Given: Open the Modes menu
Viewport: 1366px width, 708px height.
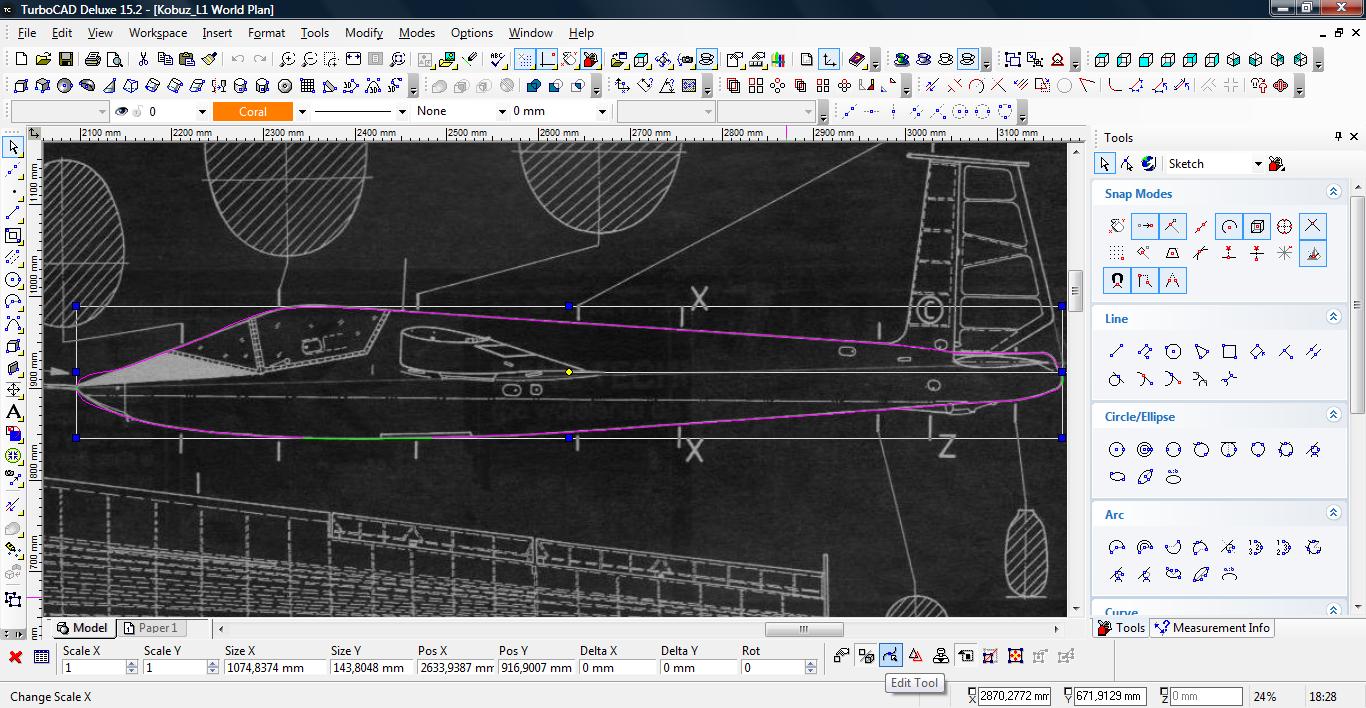Looking at the screenshot, I should (417, 32).
